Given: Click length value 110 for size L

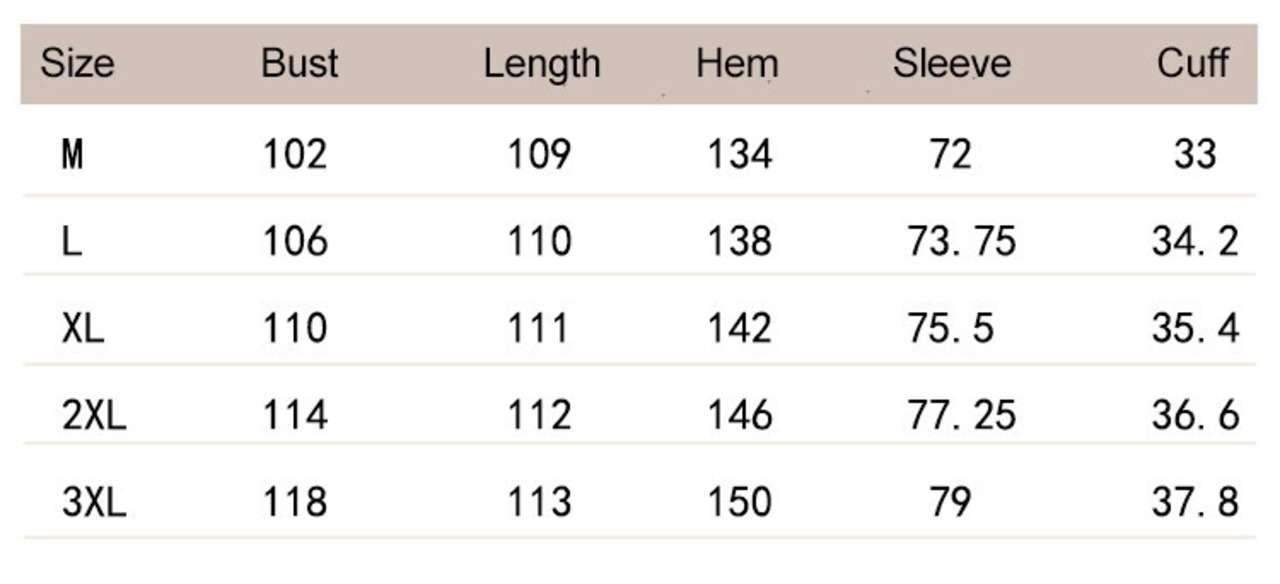Looking at the screenshot, I should point(539,241).
